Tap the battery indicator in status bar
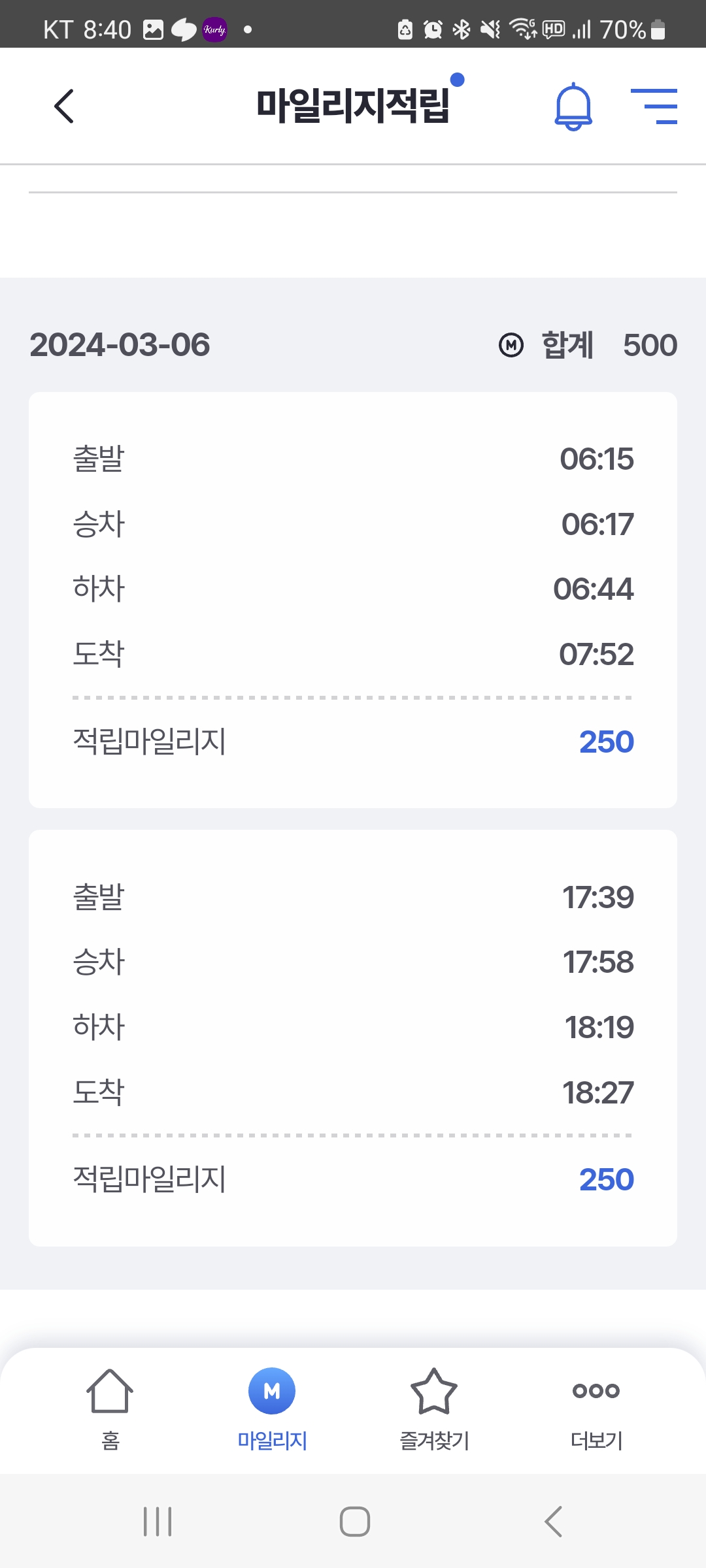The image size is (706, 1568). 658,29
